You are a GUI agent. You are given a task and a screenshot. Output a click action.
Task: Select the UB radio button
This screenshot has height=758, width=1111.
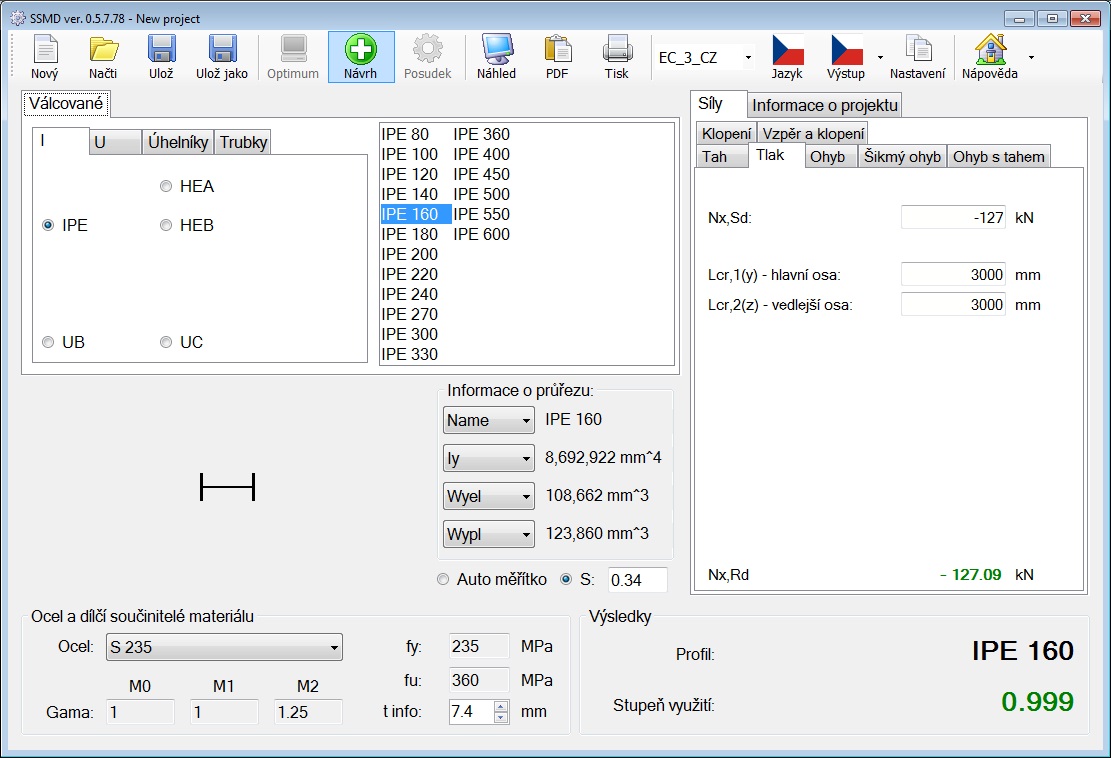48,342
